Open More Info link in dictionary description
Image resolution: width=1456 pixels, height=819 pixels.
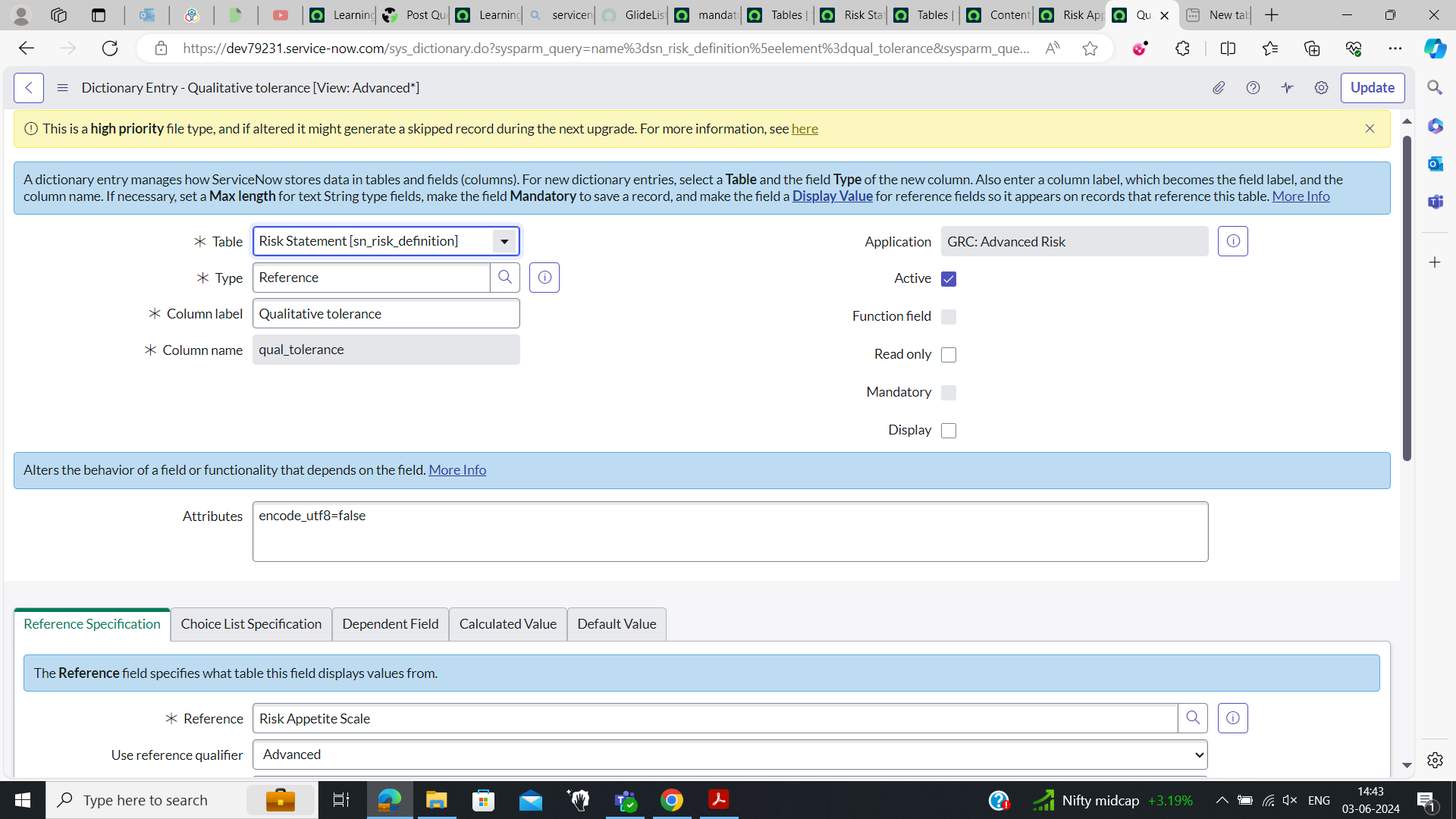1301,196
